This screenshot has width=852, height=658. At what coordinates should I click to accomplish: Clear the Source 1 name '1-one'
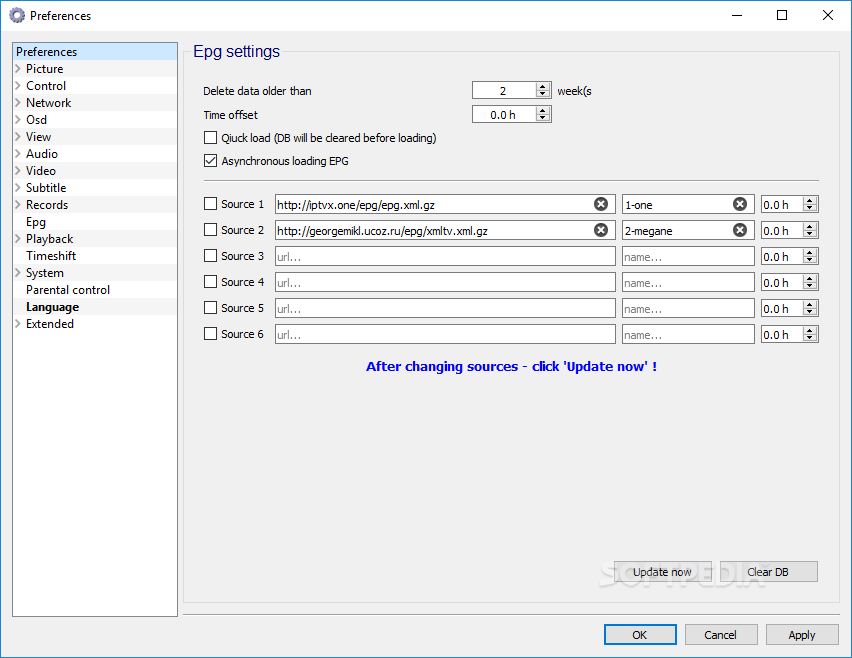(740, 204)
